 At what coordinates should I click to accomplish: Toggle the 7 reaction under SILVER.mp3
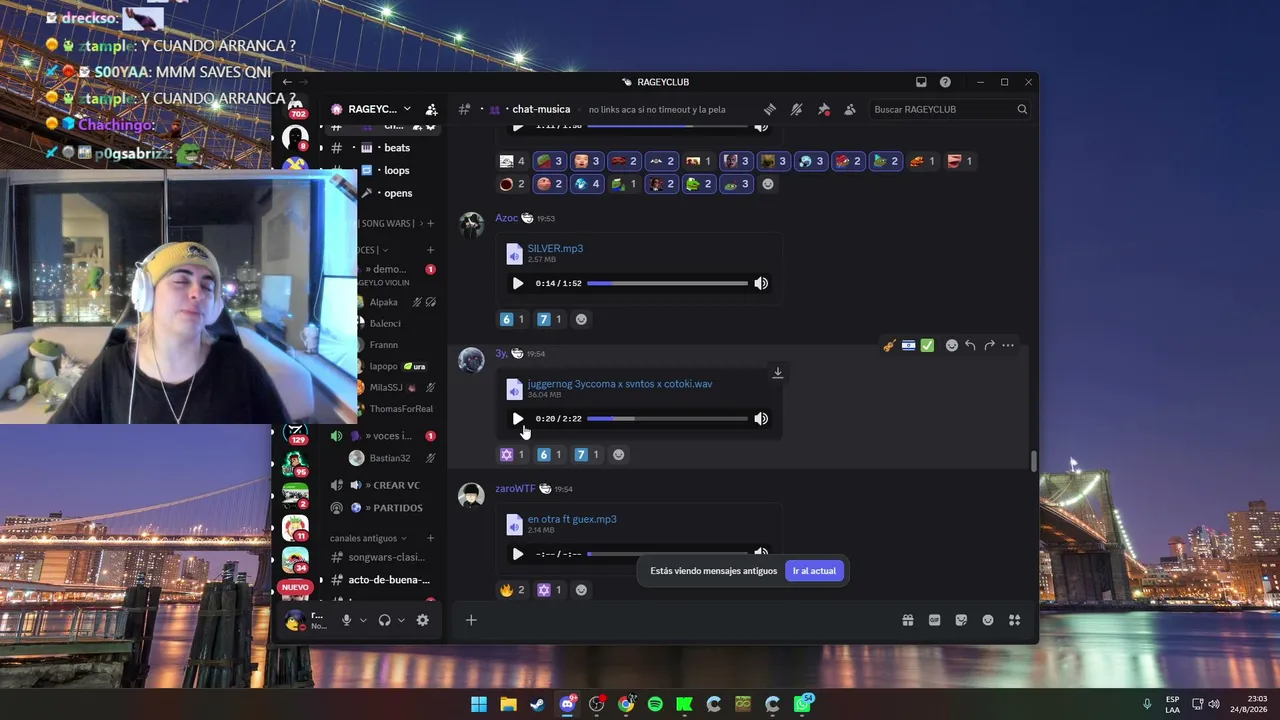[550, 319]
